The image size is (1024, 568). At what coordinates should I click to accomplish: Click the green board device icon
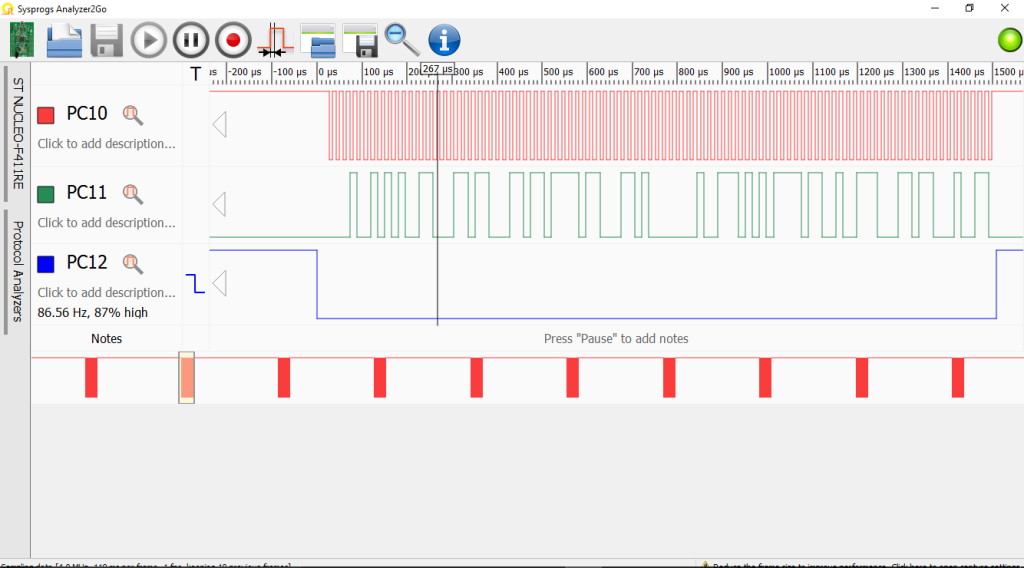pyautogui.click(x=21, y=40)
